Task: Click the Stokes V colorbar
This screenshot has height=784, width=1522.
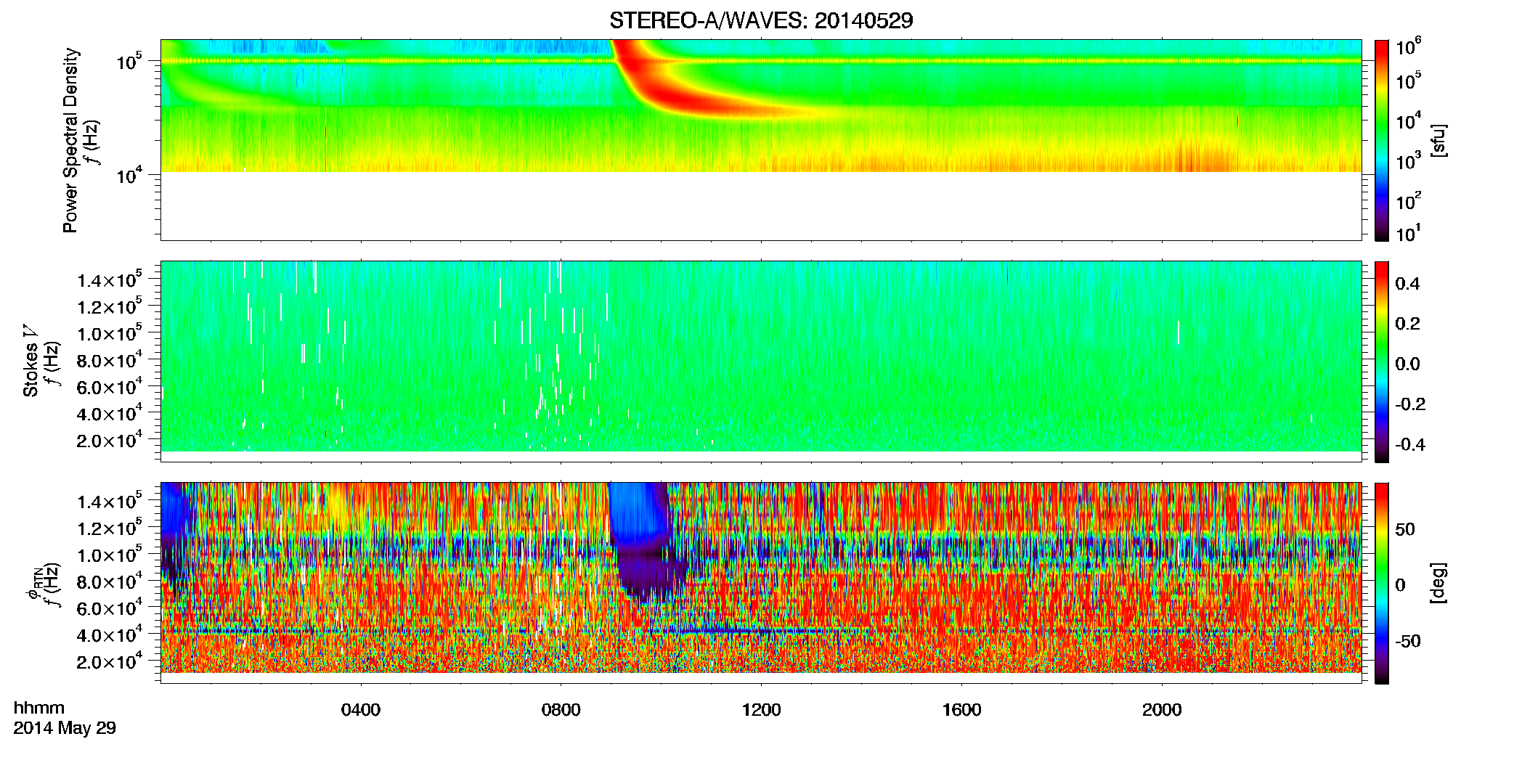Action: coord(1382,362)
